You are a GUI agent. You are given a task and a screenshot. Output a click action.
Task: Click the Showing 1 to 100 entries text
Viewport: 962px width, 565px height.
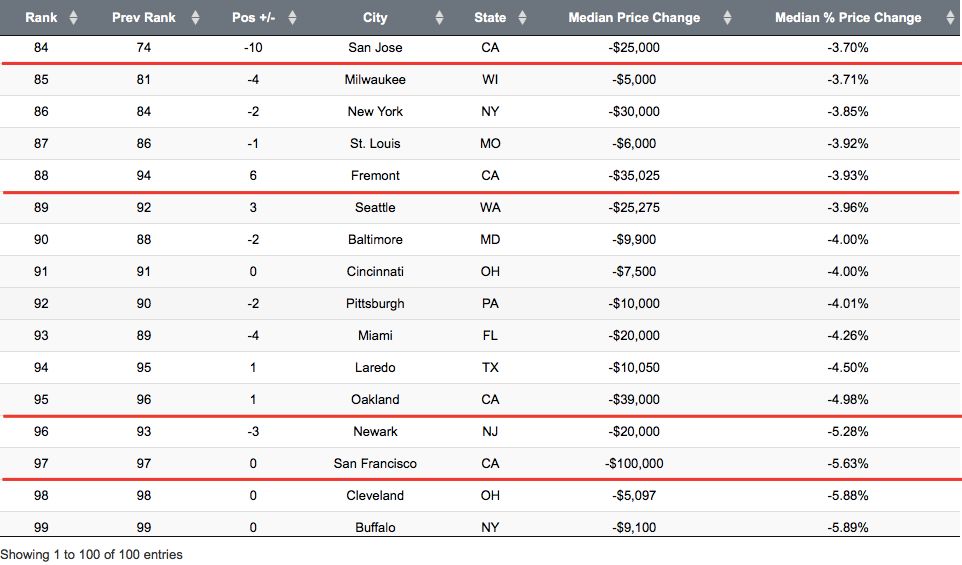click(91, 555)
